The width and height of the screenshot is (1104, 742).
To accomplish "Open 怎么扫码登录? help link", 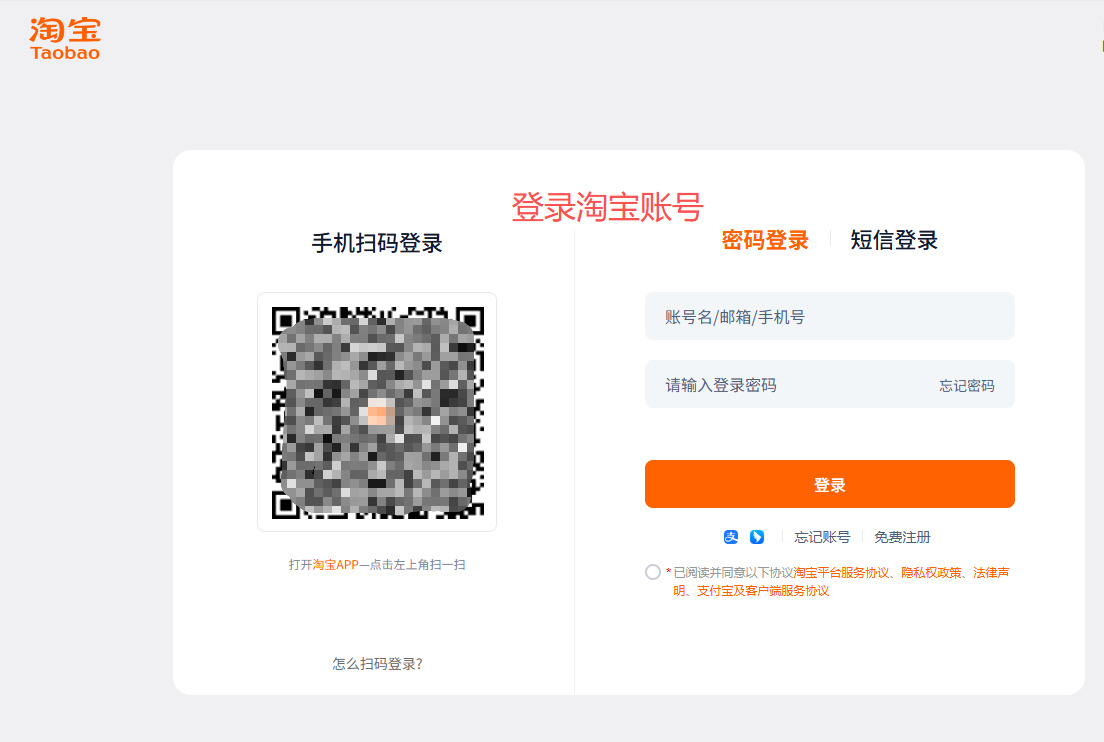I will 377,663.
